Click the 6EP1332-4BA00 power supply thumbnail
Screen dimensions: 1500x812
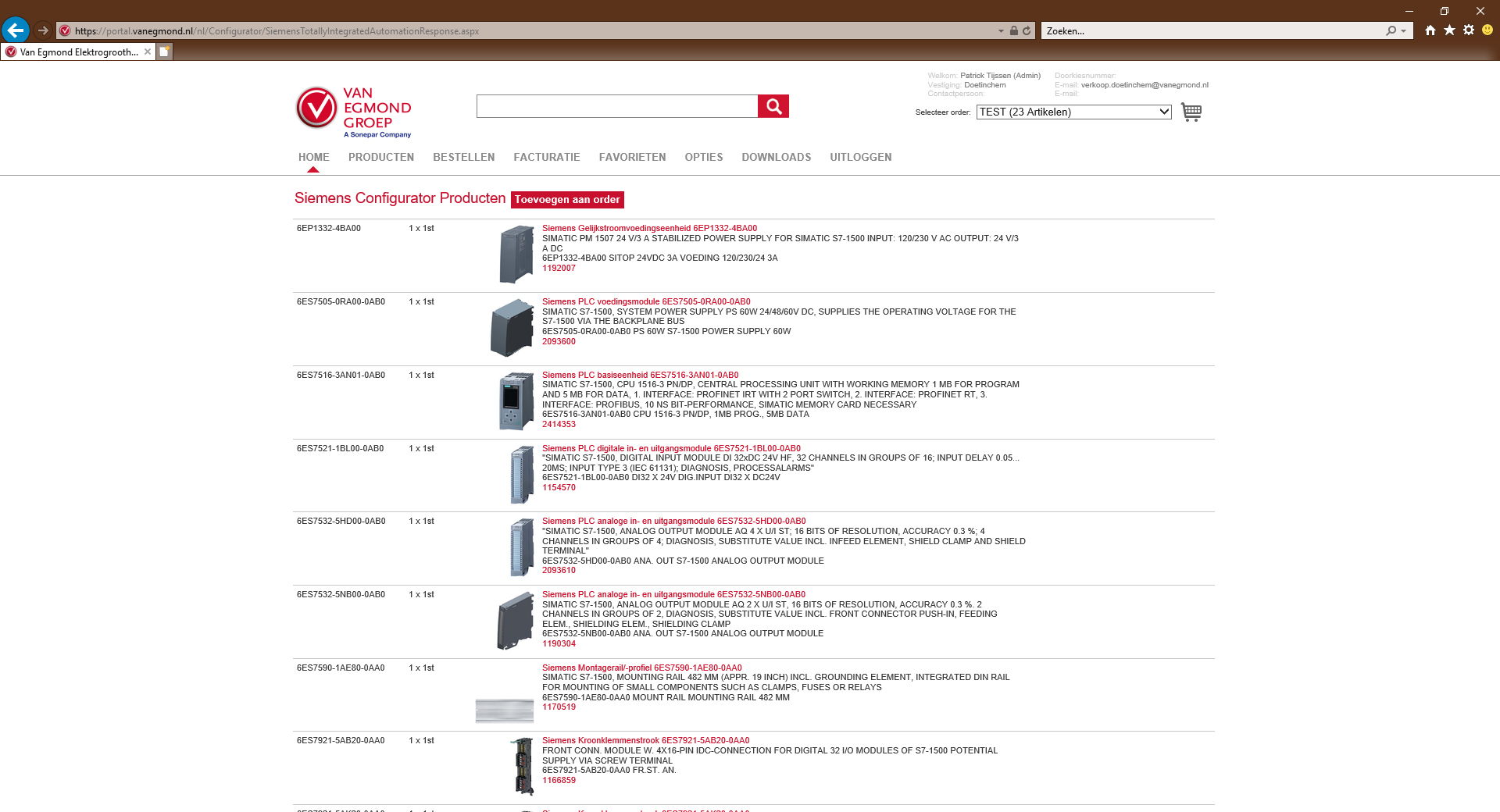516,255
